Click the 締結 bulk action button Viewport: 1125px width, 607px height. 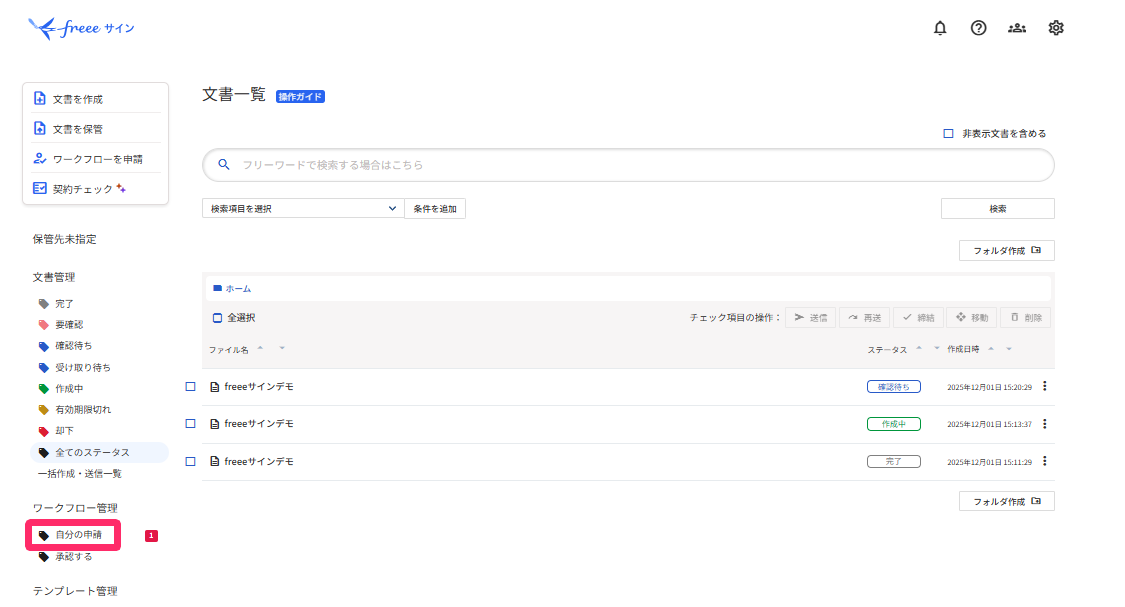[918, 318]
